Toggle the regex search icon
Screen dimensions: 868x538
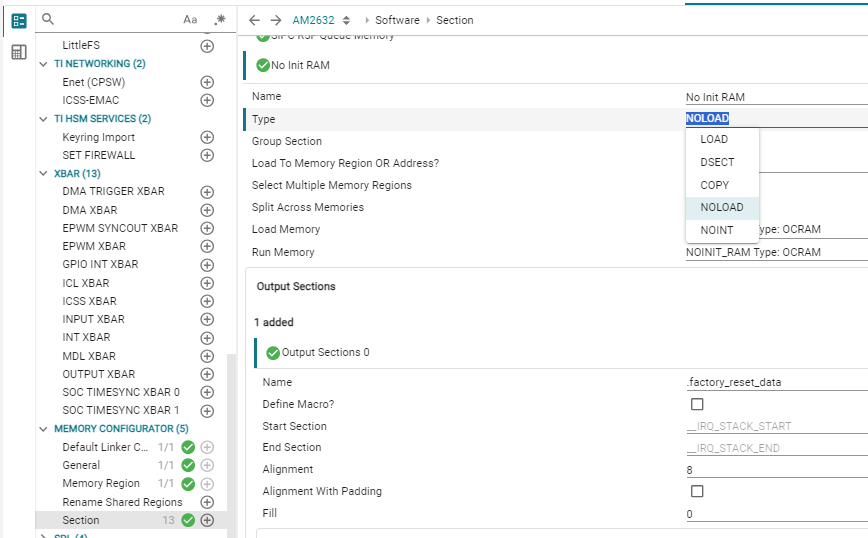pos(220,19)
